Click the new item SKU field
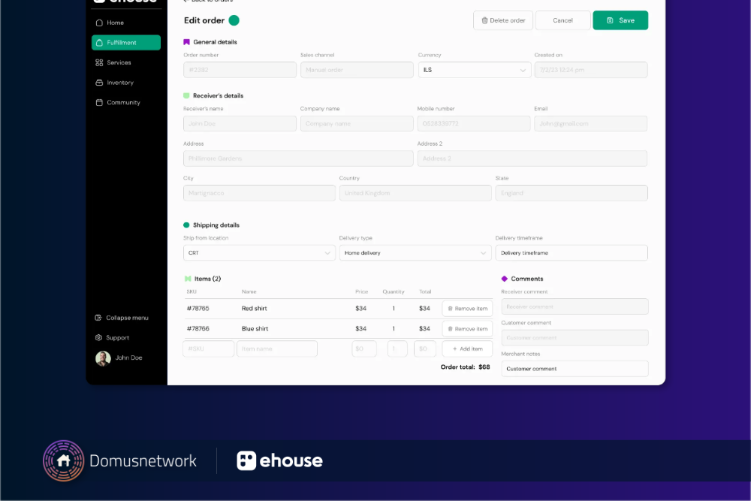Image resolution: width=751 pixels, height=501 pixels. pyautogui.click(x=208, y=349)
